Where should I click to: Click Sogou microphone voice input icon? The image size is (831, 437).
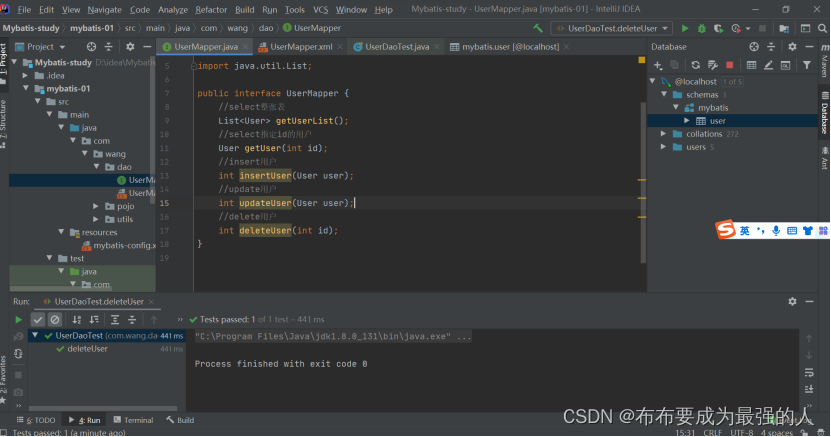776,230
